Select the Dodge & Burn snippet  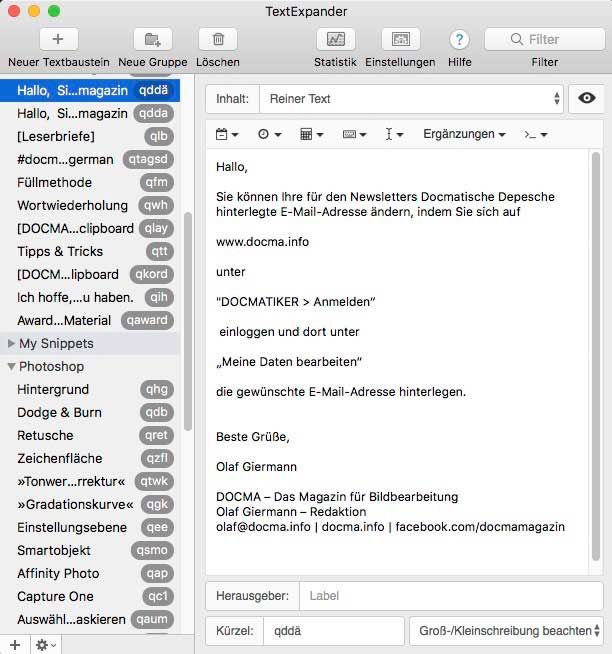tap(90, 413)
